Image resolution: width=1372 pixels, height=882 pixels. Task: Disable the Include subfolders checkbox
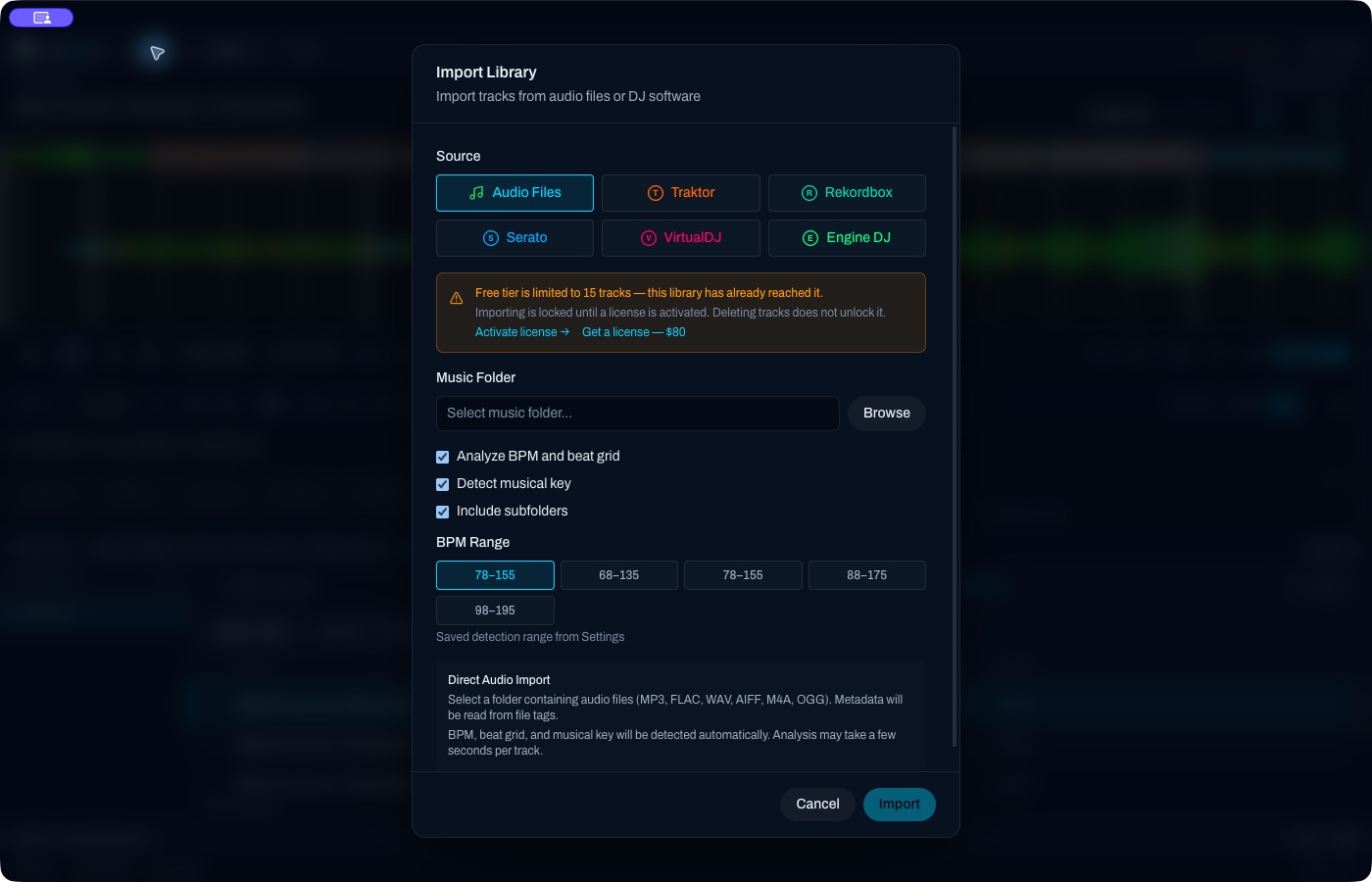pyautogui.click(x=443, y=512)
